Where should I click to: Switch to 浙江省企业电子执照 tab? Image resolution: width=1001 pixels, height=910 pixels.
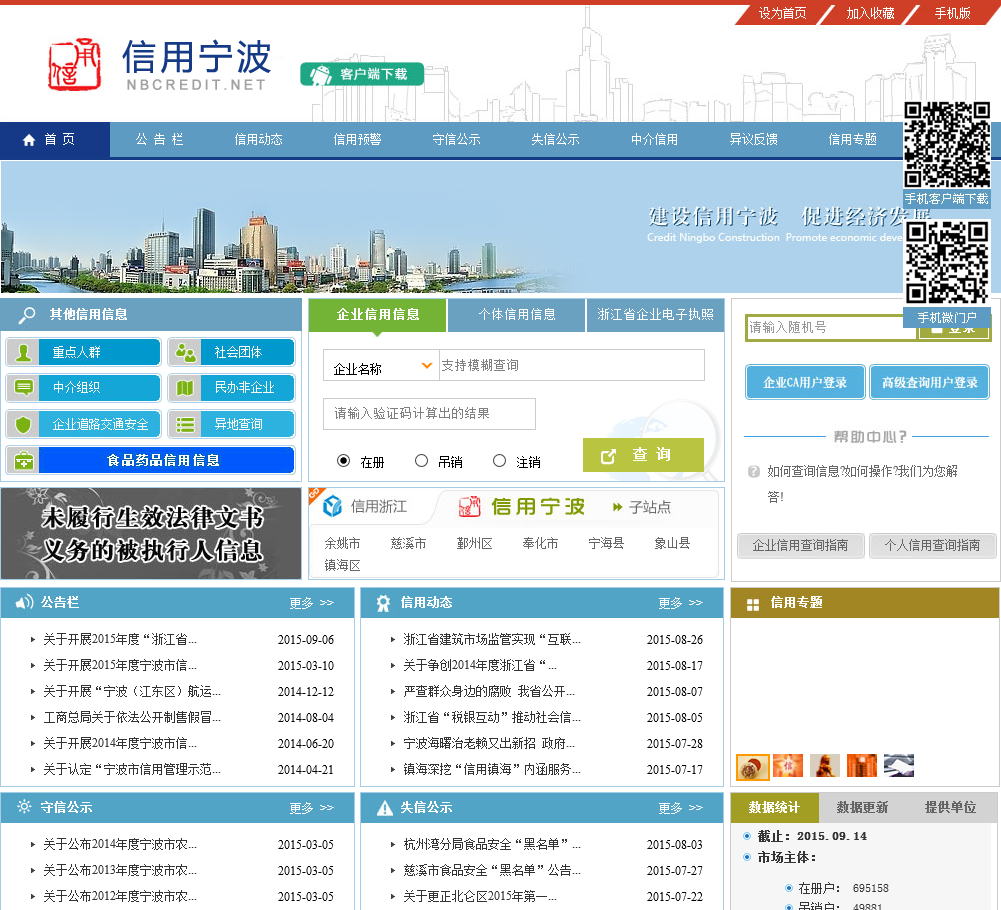(656, 315)
